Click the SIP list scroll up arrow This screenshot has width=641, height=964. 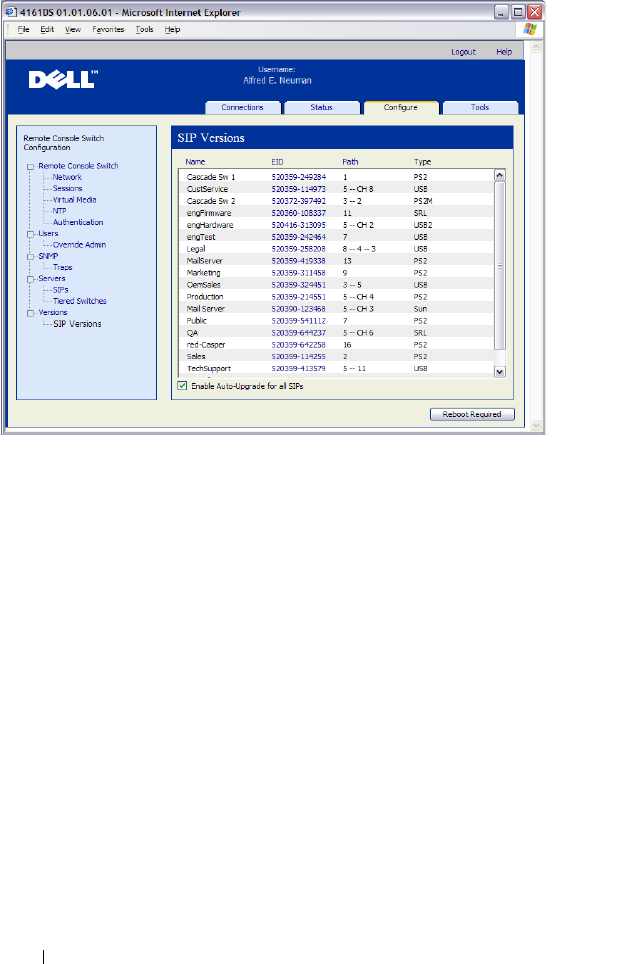[500, 175]
